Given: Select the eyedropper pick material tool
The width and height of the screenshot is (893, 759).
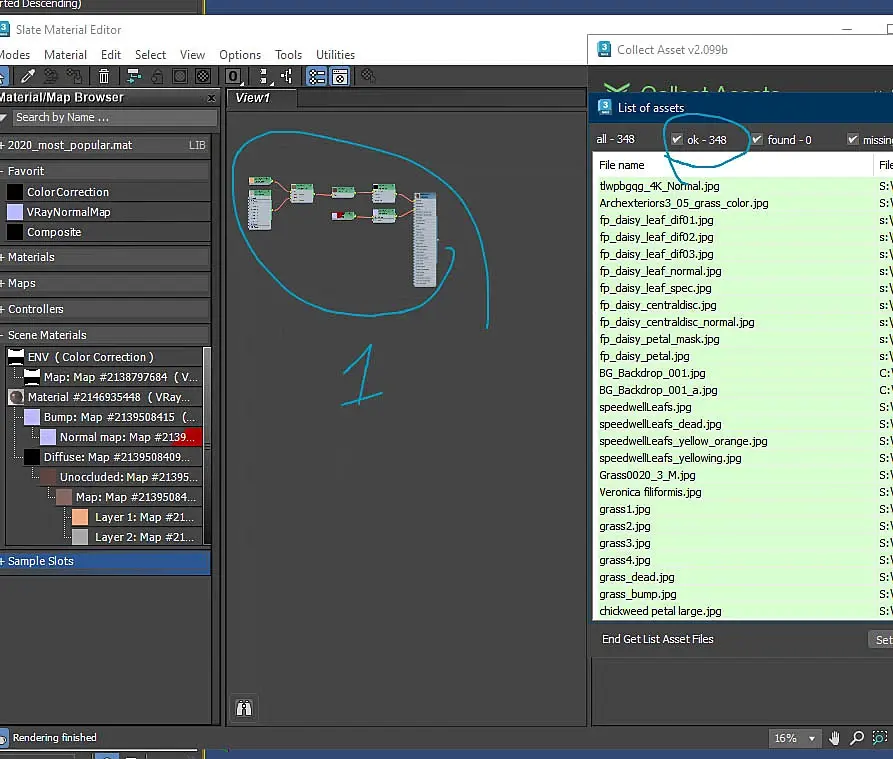Looking at the screenshot, I should pyautogui.click(x=28, y=76).
